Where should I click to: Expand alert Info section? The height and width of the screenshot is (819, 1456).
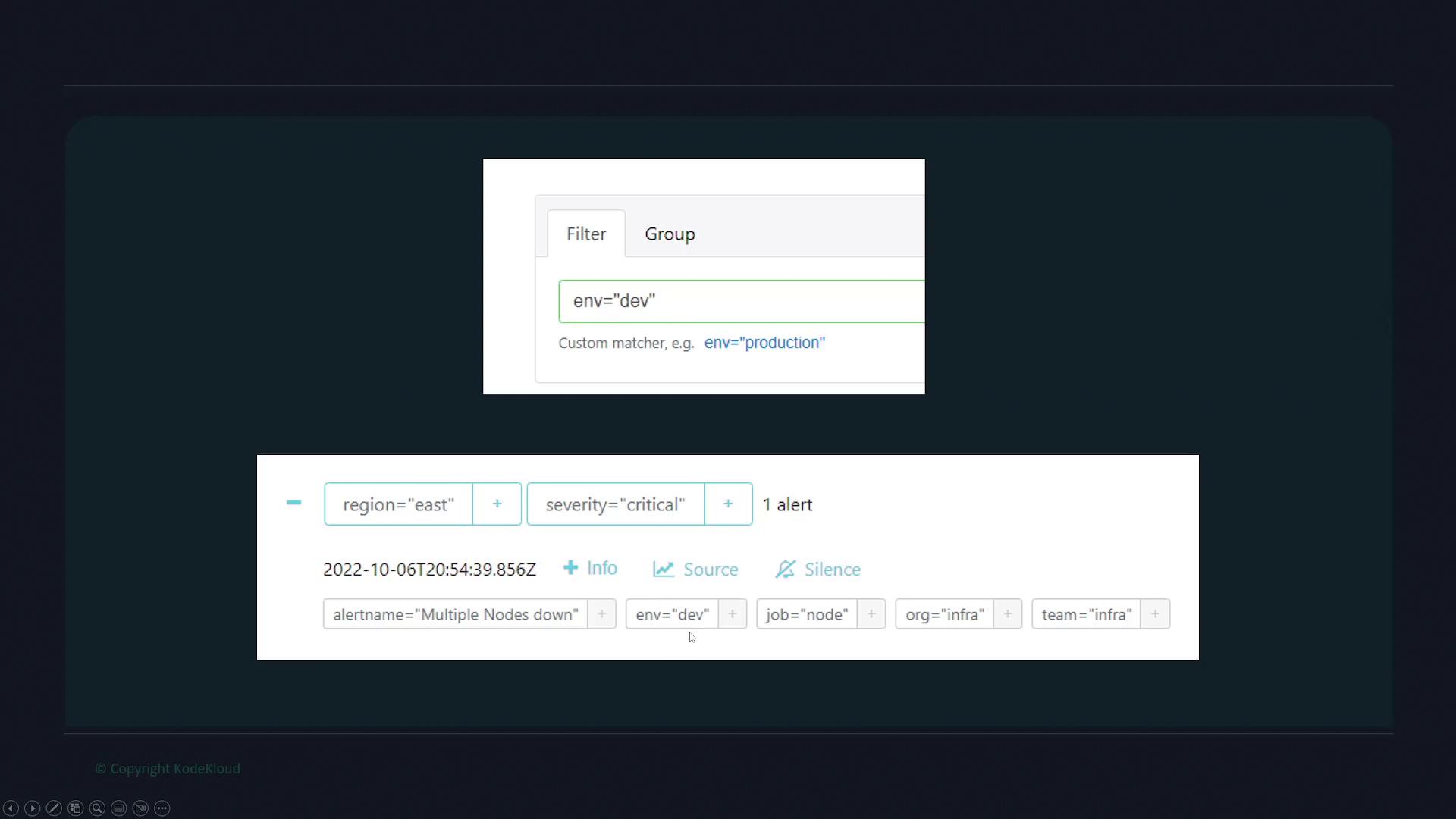(x=590, y=568)
